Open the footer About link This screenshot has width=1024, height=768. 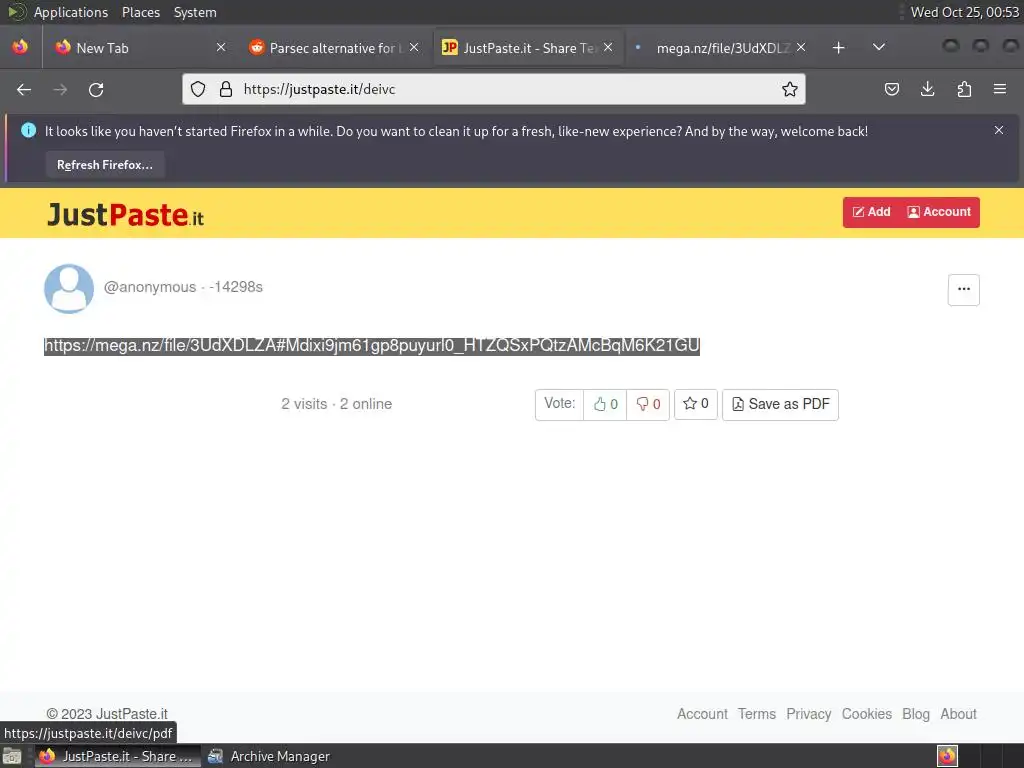click(x=958, y=714)
